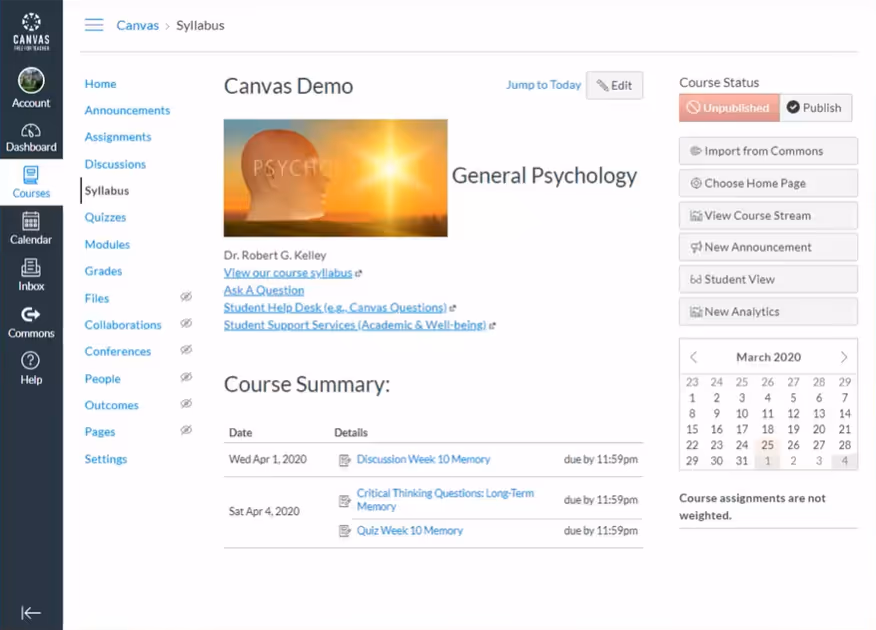Click the Canvas breadcrumb link
876x630 pixels.
tap(137, 25)
